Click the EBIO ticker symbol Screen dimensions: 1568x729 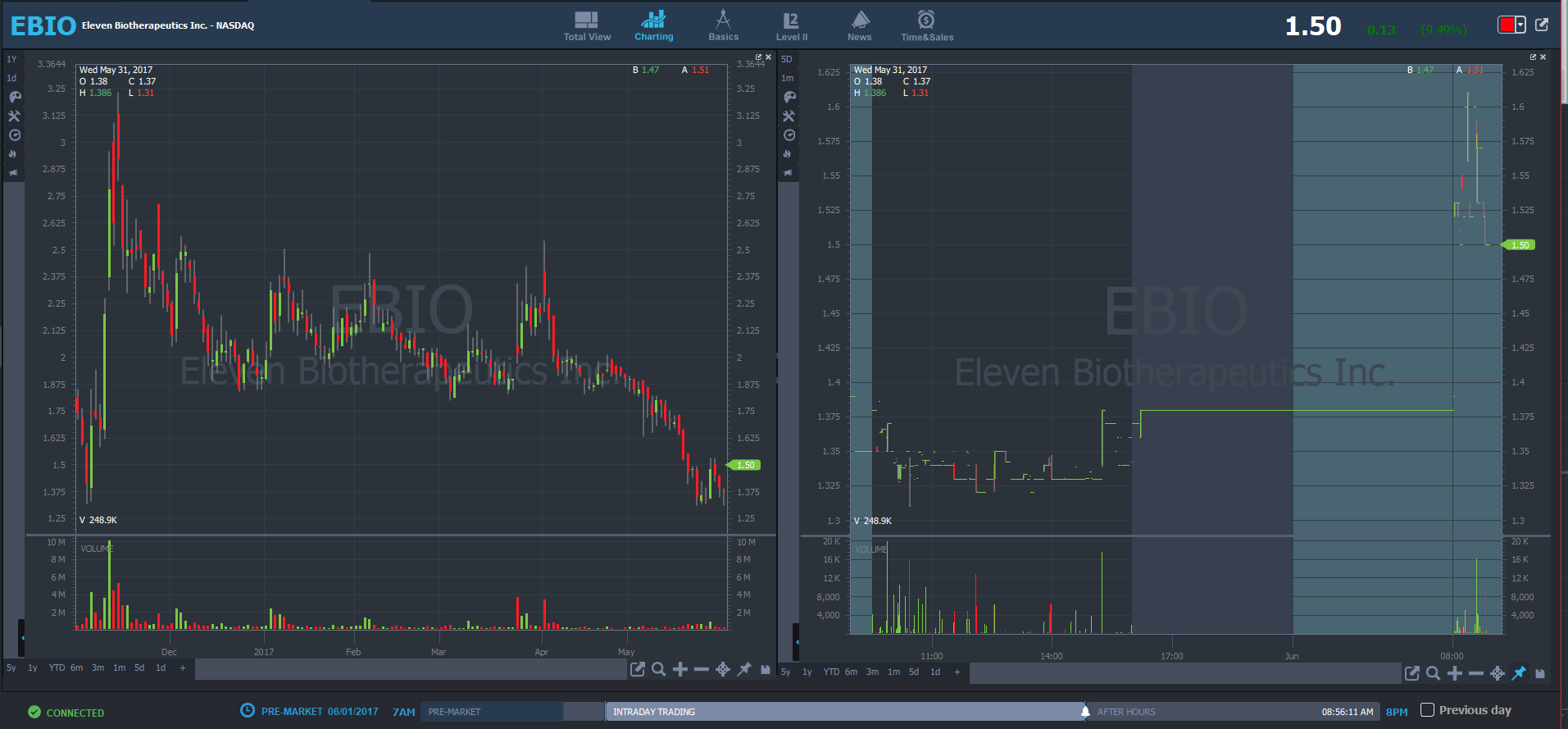pyautogui.click(x=43, y=26)
